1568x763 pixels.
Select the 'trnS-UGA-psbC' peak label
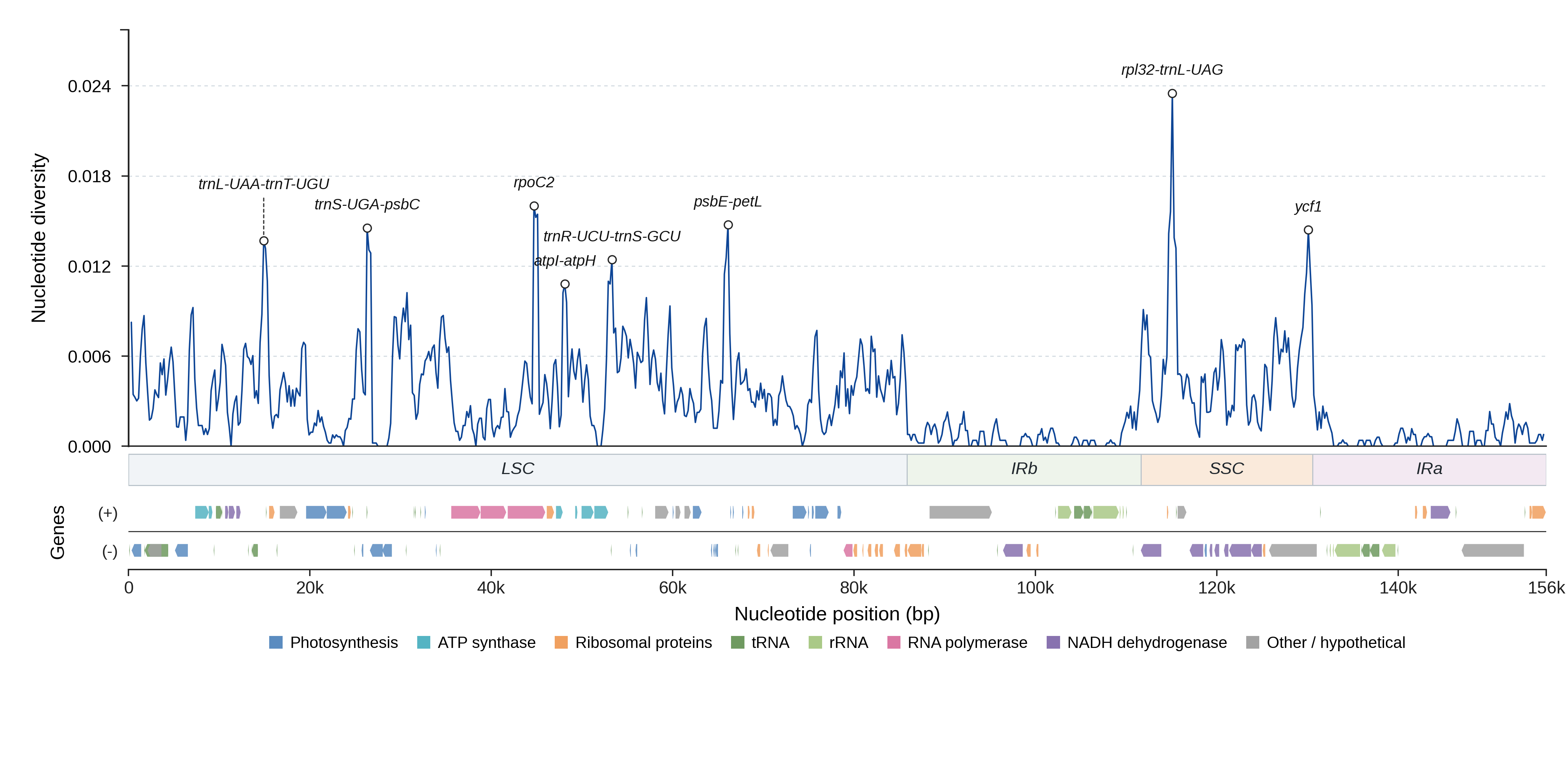click(367, 205)
